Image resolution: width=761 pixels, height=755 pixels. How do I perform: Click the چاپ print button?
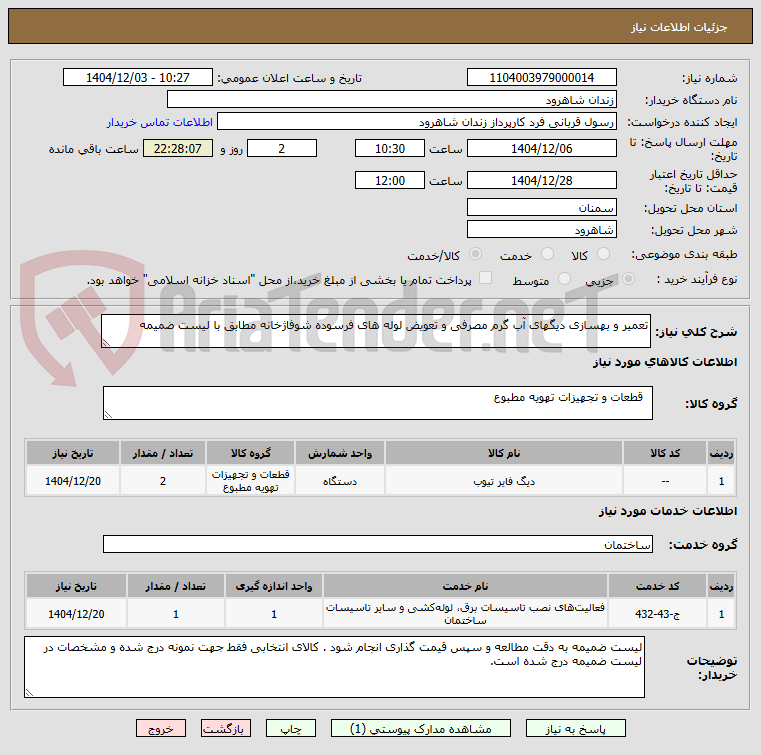click(291, 728)
